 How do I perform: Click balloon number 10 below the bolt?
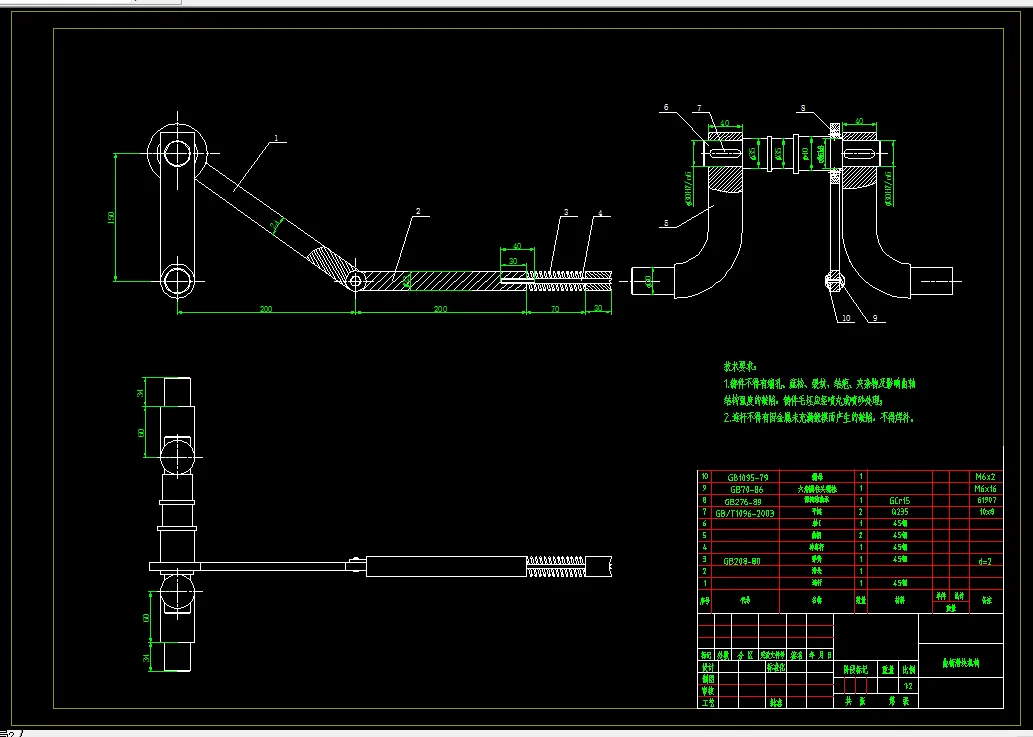[846, 318]
